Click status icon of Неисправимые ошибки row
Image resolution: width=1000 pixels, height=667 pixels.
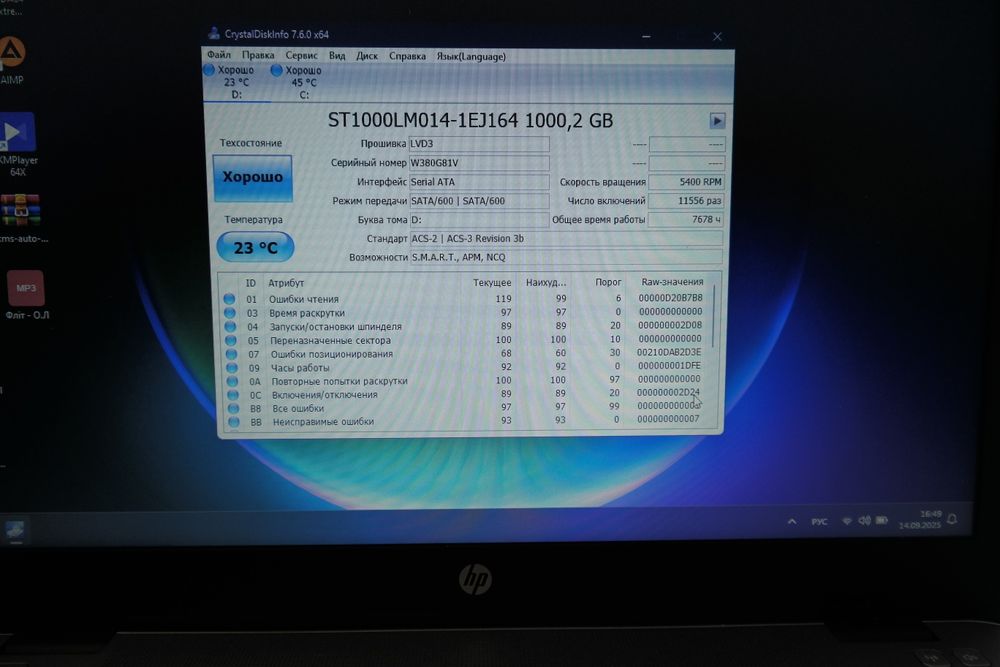pyautogui.click(x=234, y=422)
